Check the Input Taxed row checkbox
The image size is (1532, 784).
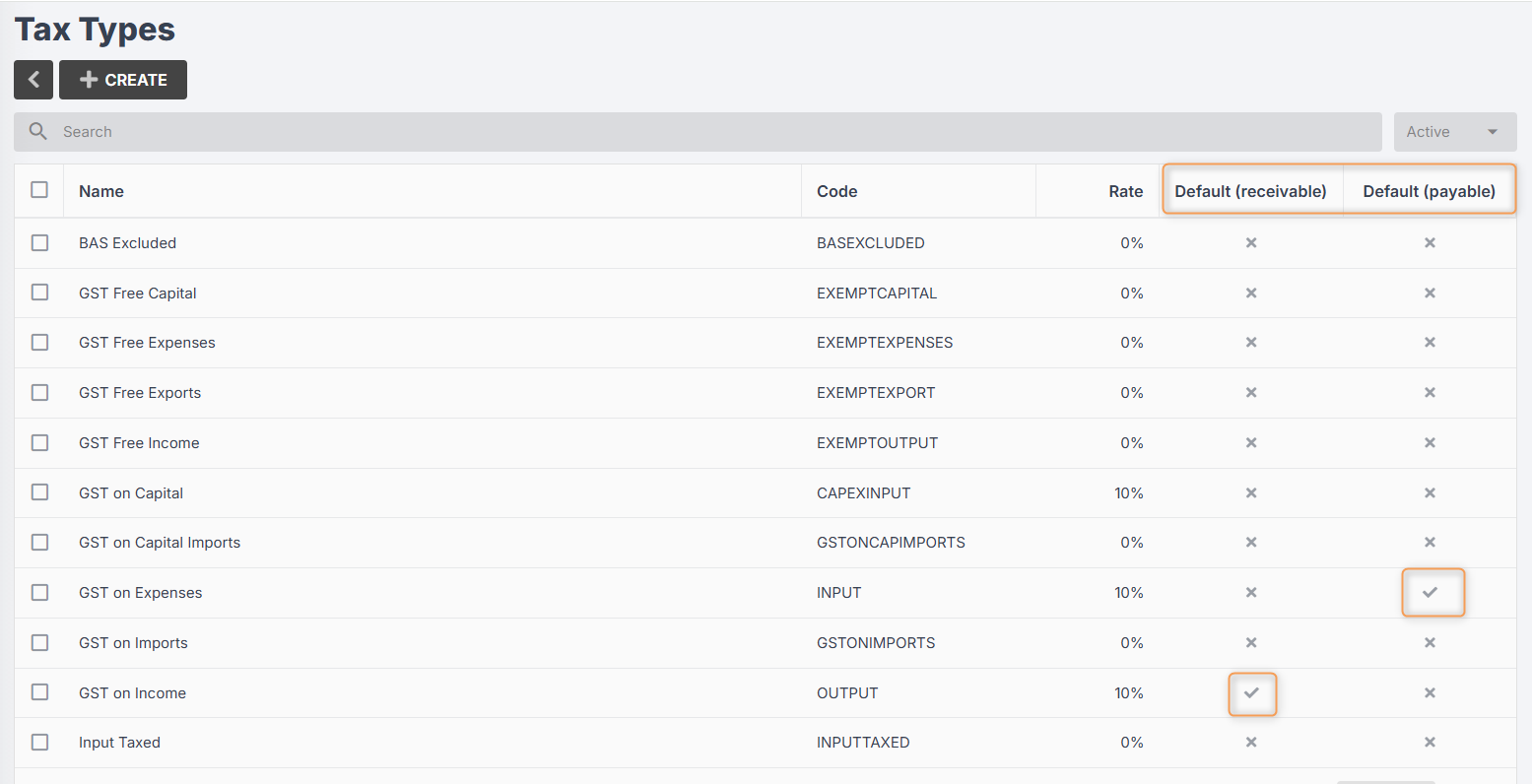tap(39, 742)
